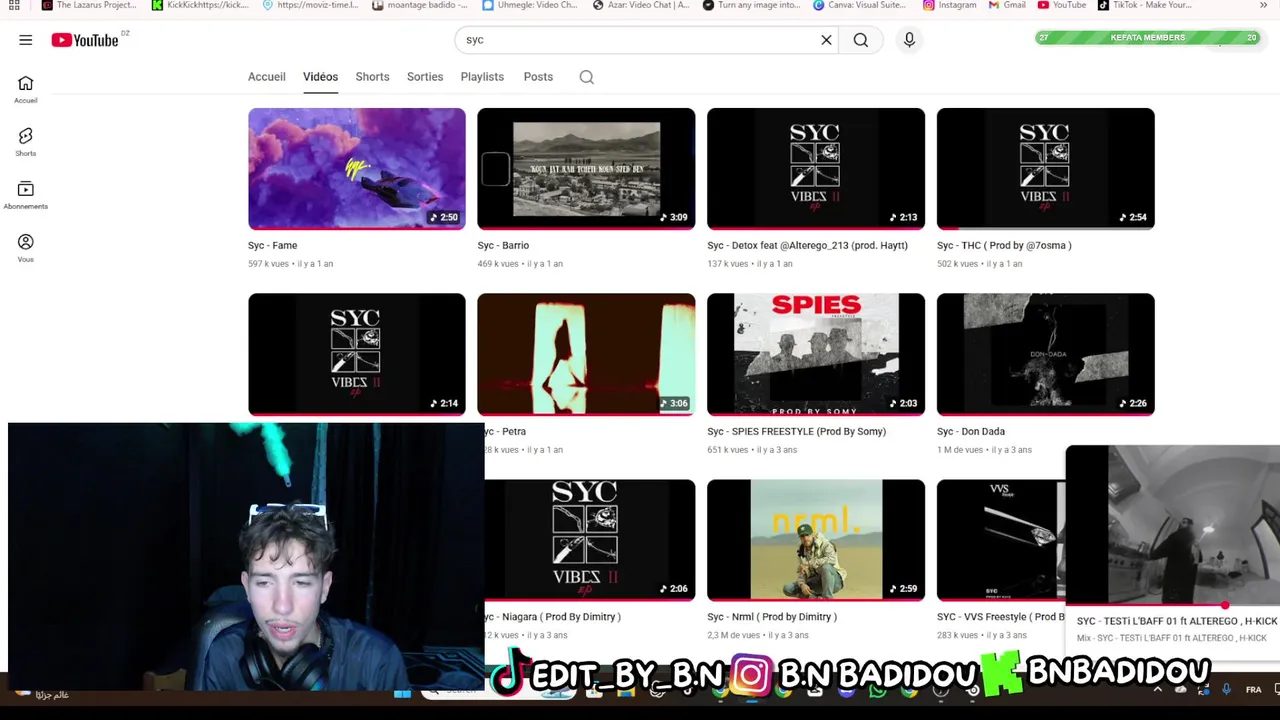The width and height of the screenshot is (1280, 720).
Task: Open the title SYC - VVS Freestyle
Action: click(1001, 617)
